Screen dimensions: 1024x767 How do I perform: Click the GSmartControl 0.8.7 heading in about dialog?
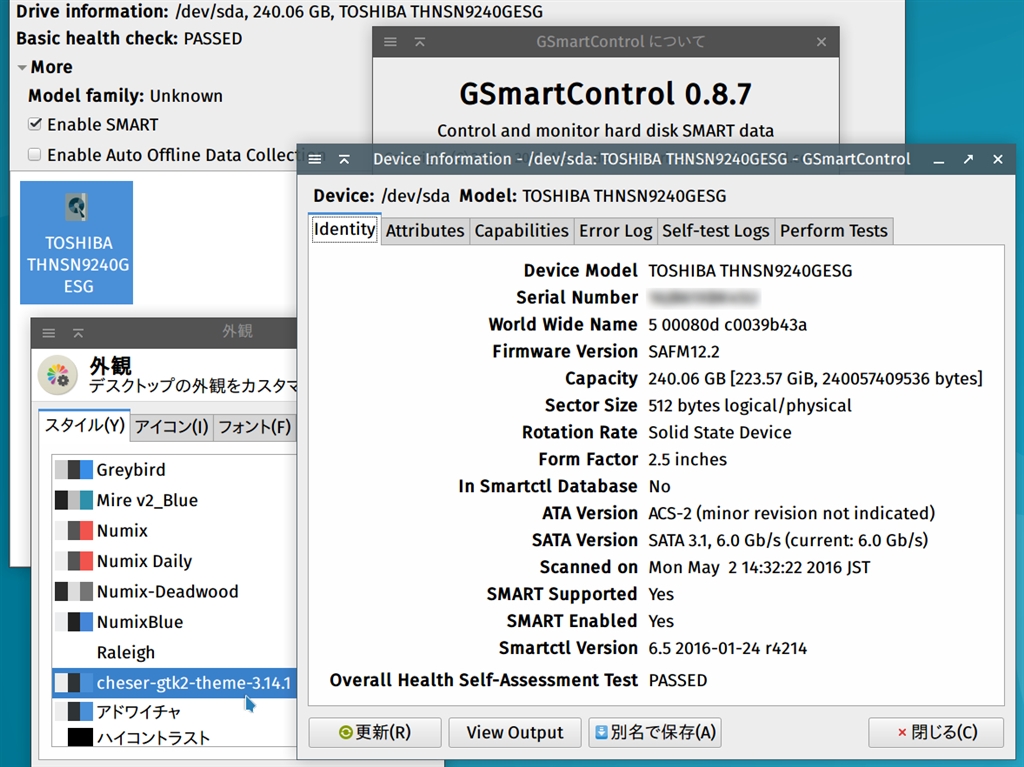click(605, 94)
